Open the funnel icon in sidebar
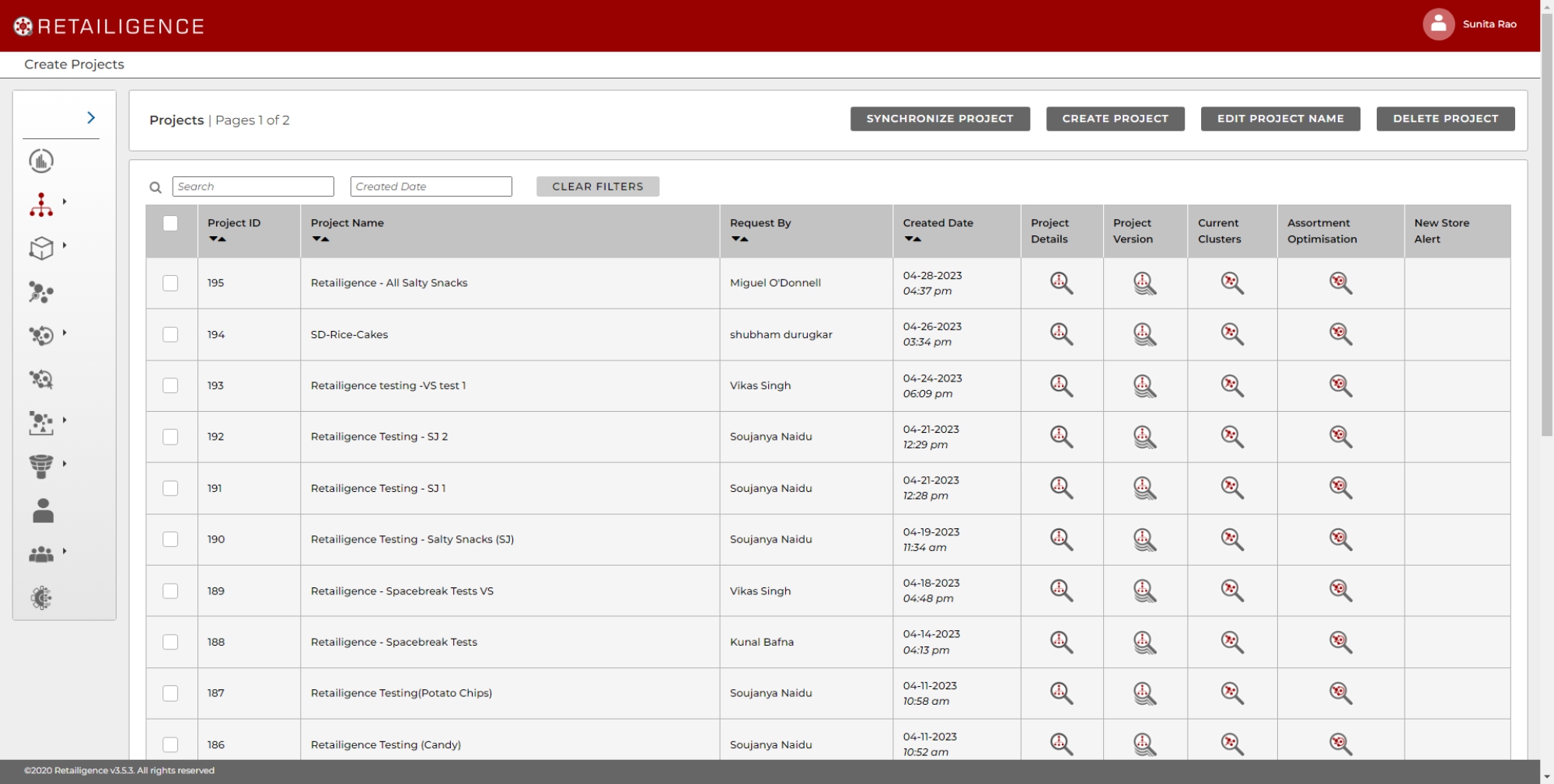This screenshot has width=1554, height=784. [41, 466]
